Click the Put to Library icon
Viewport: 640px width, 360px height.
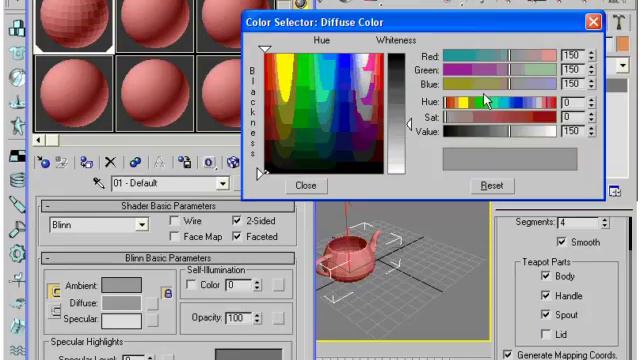click(184, 162)
